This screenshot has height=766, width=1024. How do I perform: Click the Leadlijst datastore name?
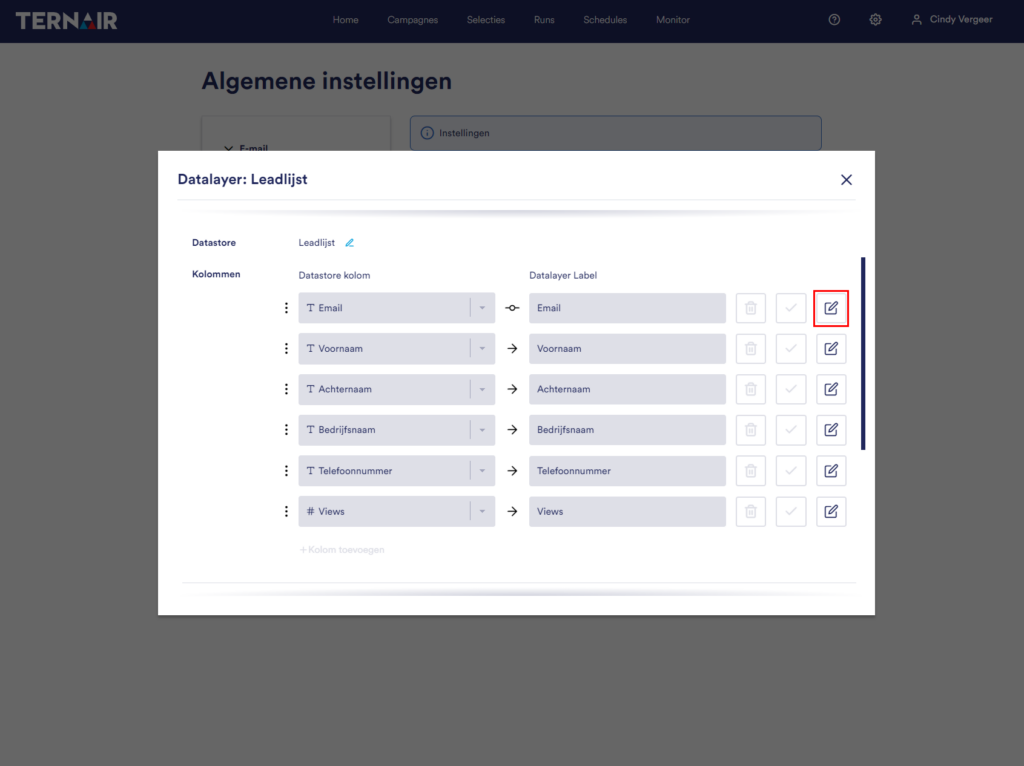317,243
